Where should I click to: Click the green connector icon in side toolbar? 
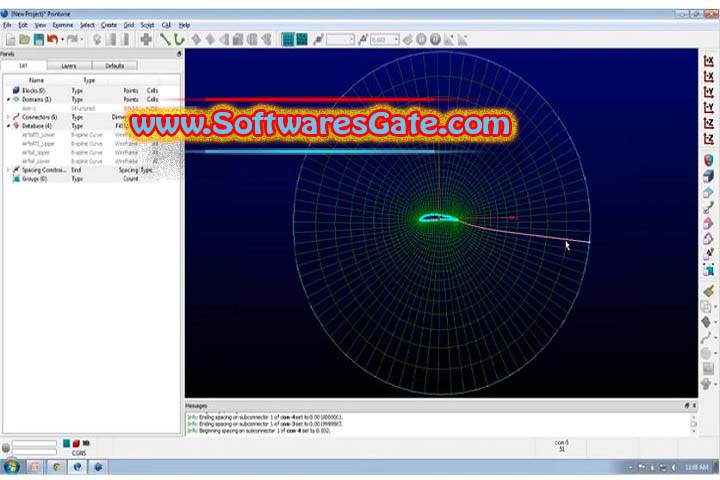point(709,208)
